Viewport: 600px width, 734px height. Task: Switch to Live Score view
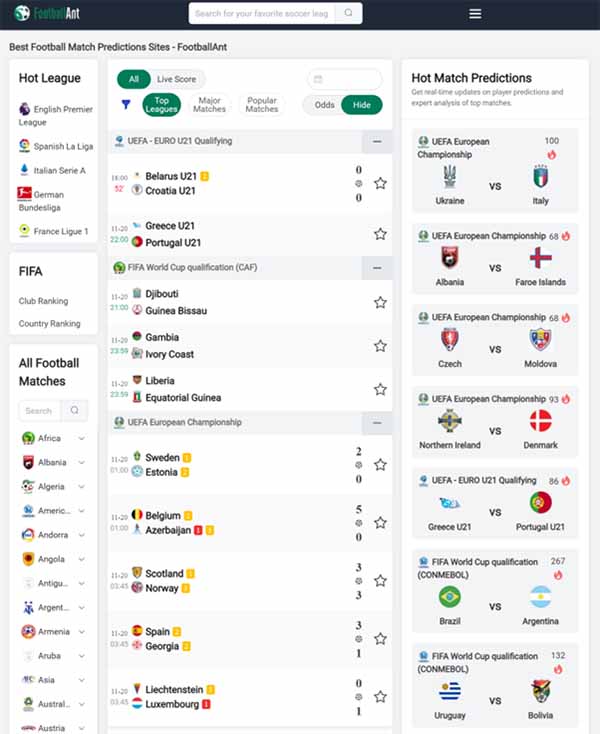[x=176, y=79]
